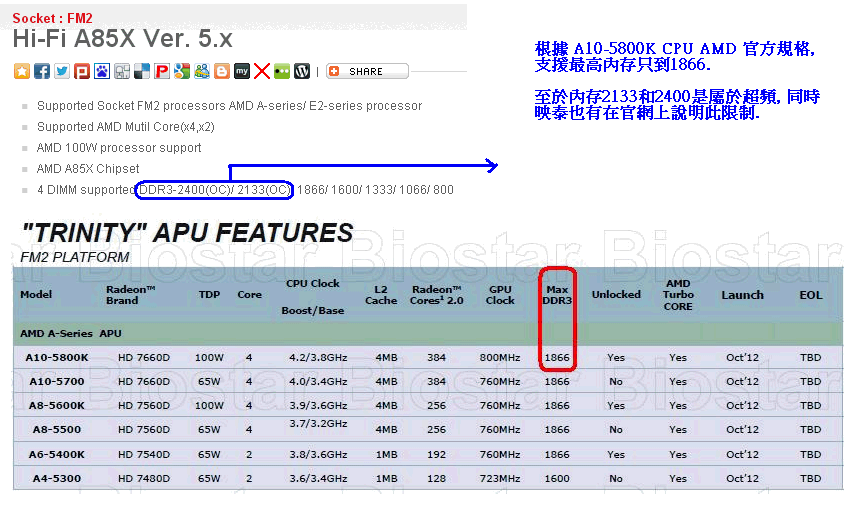Share to WordPress with the W icon
This screenshot has width=847, height=510.
[301, 71]
